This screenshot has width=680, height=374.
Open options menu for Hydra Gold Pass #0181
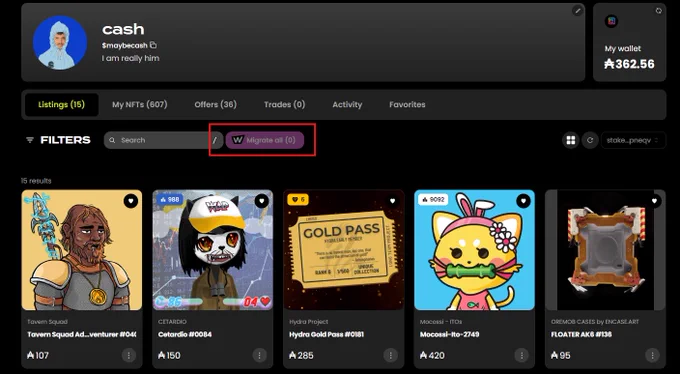(390, 355)
